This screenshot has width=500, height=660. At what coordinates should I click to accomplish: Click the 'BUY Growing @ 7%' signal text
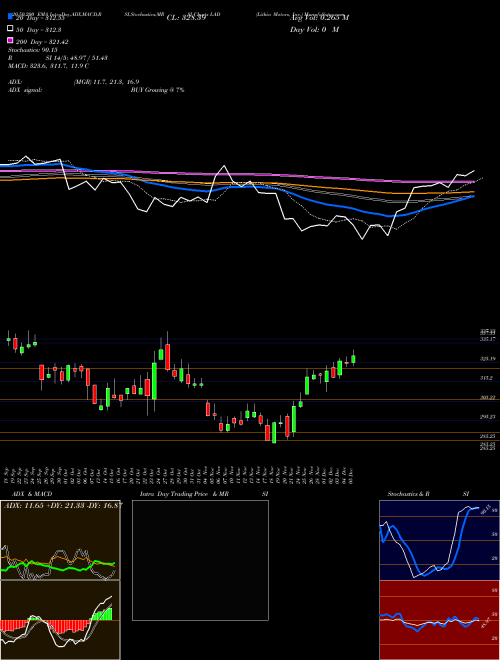[157, 90]
